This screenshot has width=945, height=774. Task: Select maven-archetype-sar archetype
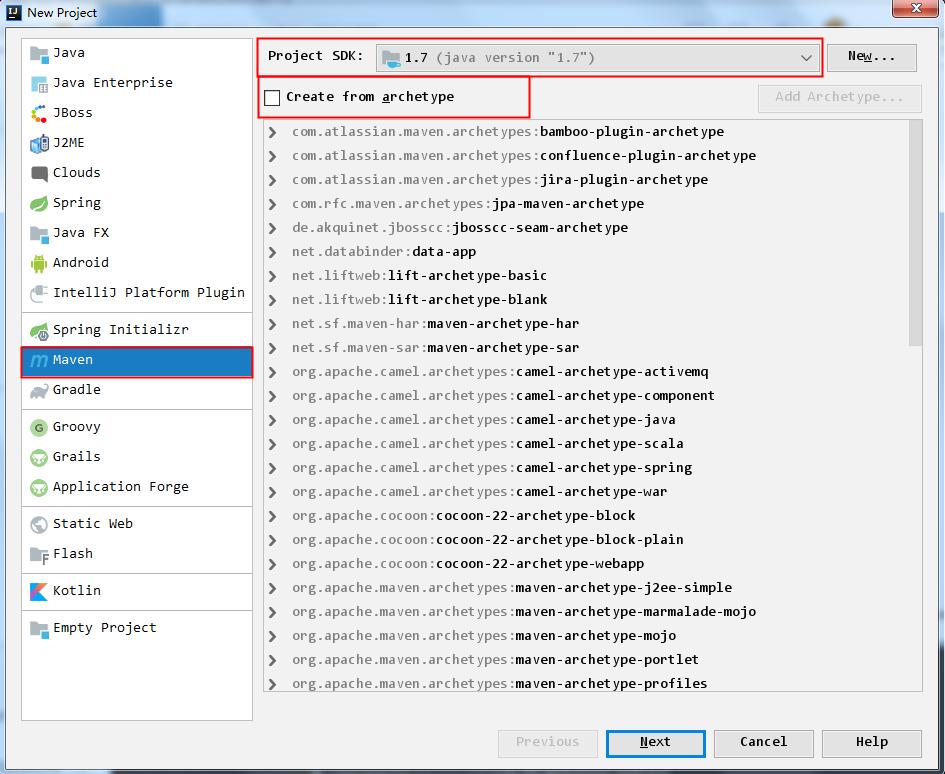[x=435, y=348]
